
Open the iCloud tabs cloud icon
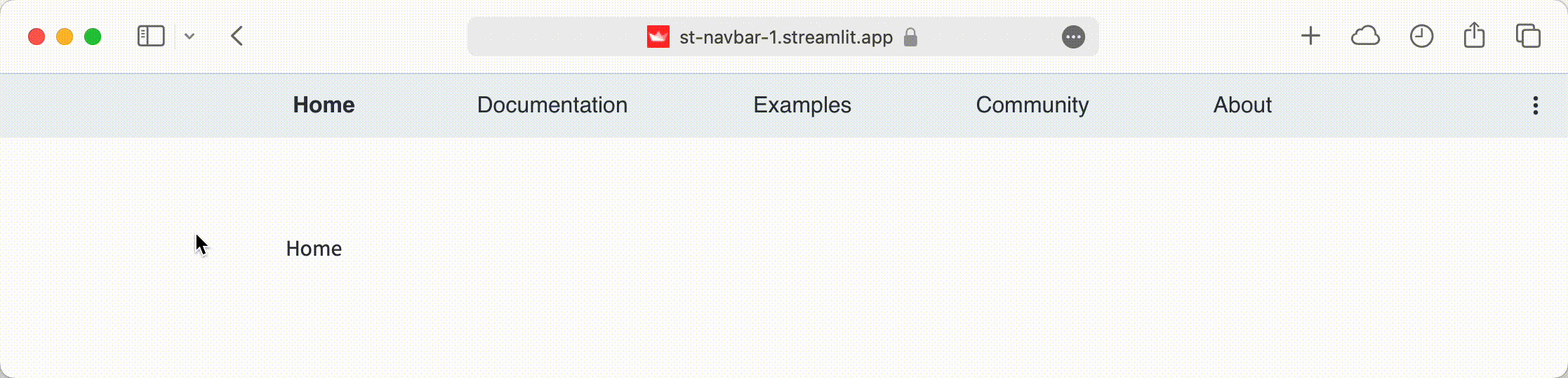point(1365,36)
